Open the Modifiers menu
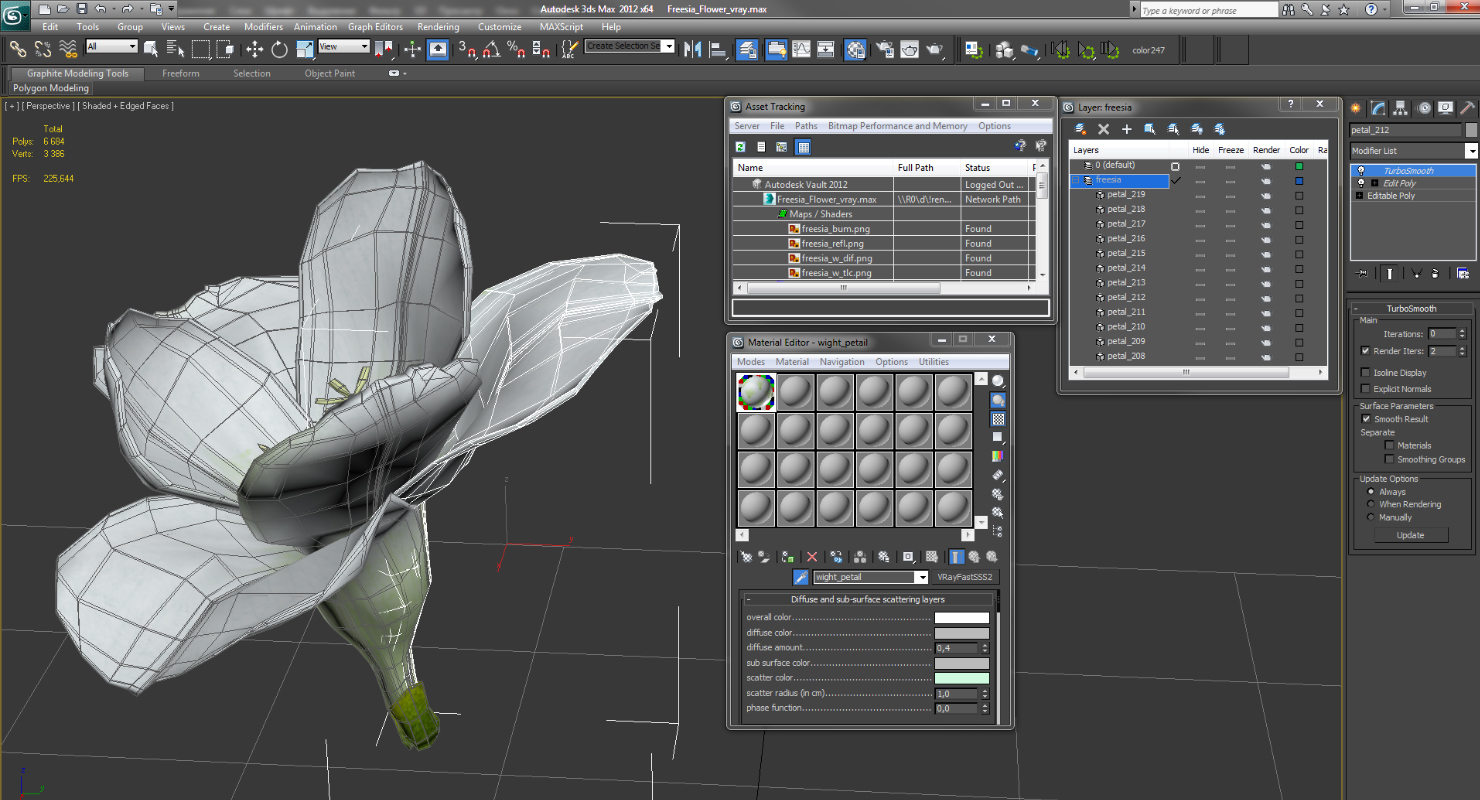 263,27
